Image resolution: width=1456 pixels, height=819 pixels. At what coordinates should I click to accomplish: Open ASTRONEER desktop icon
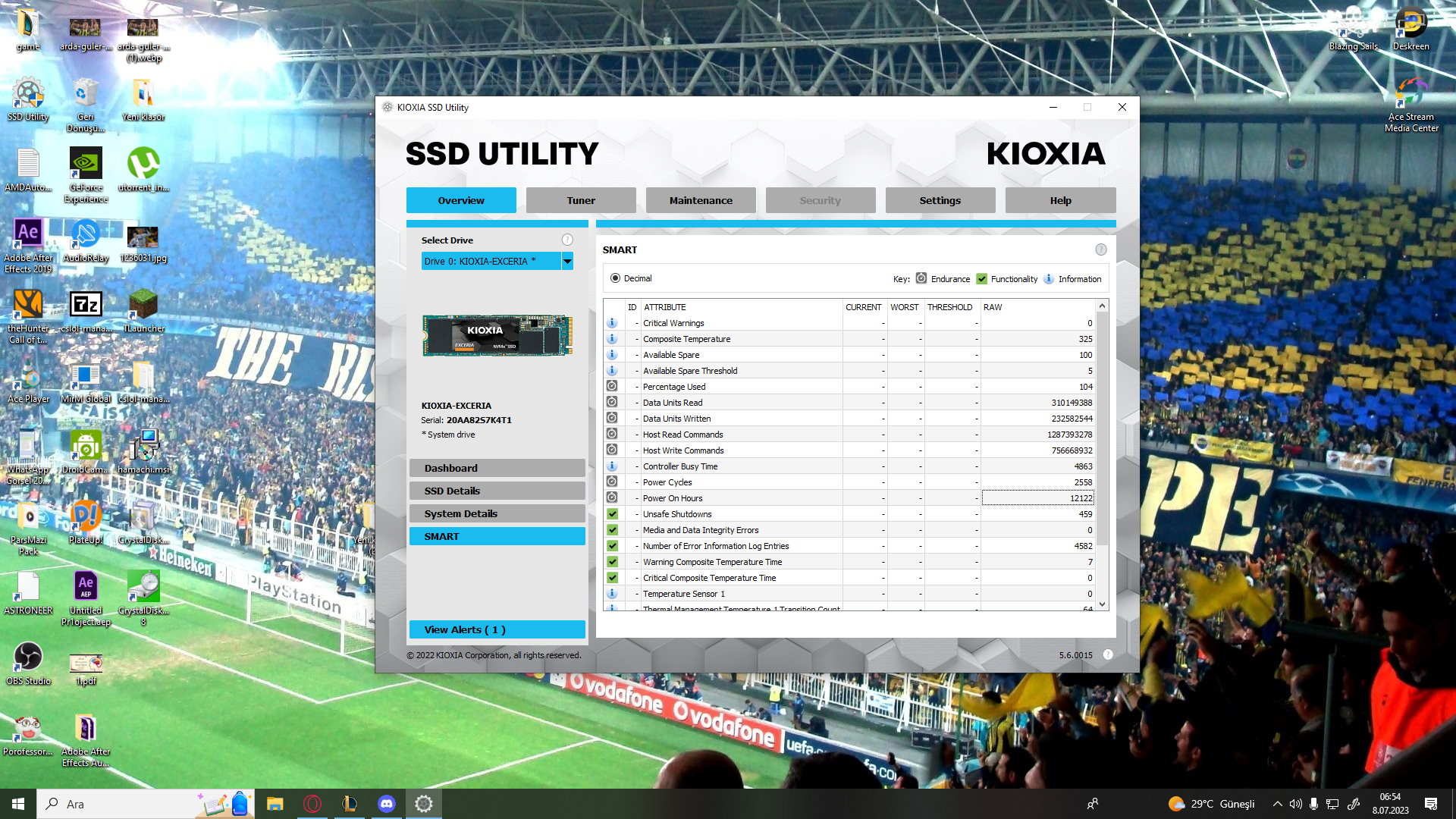click(x=28, y=593)
